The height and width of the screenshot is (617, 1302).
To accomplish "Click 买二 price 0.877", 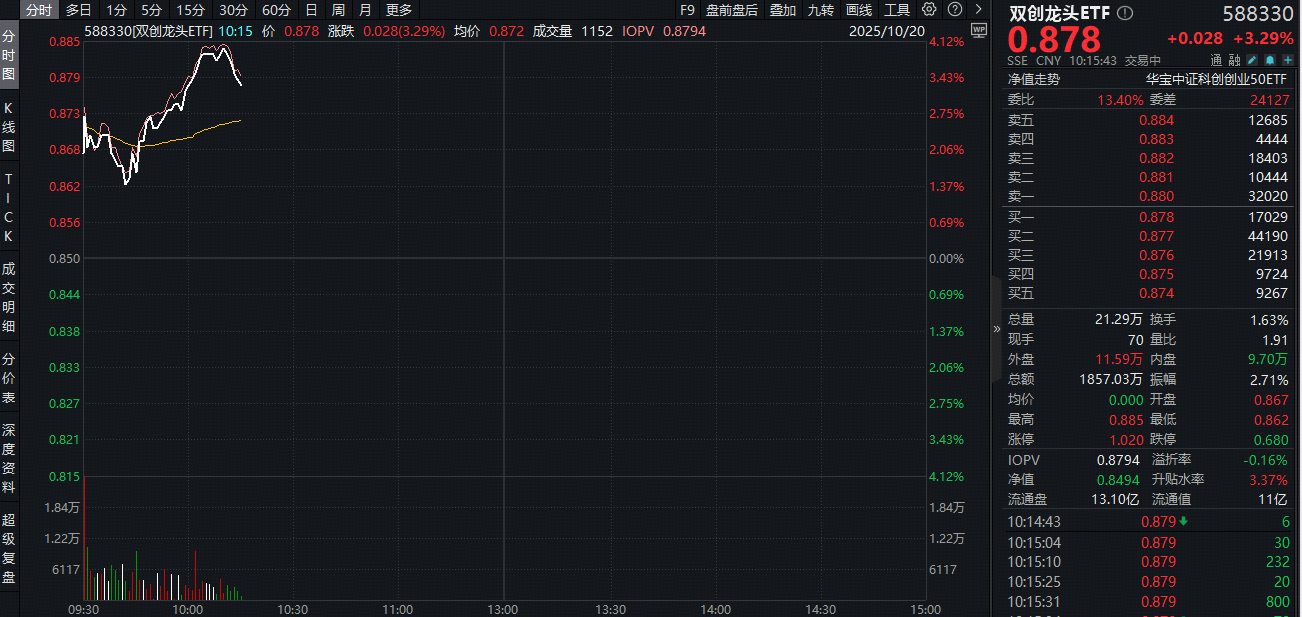I will coord(1157,236).
